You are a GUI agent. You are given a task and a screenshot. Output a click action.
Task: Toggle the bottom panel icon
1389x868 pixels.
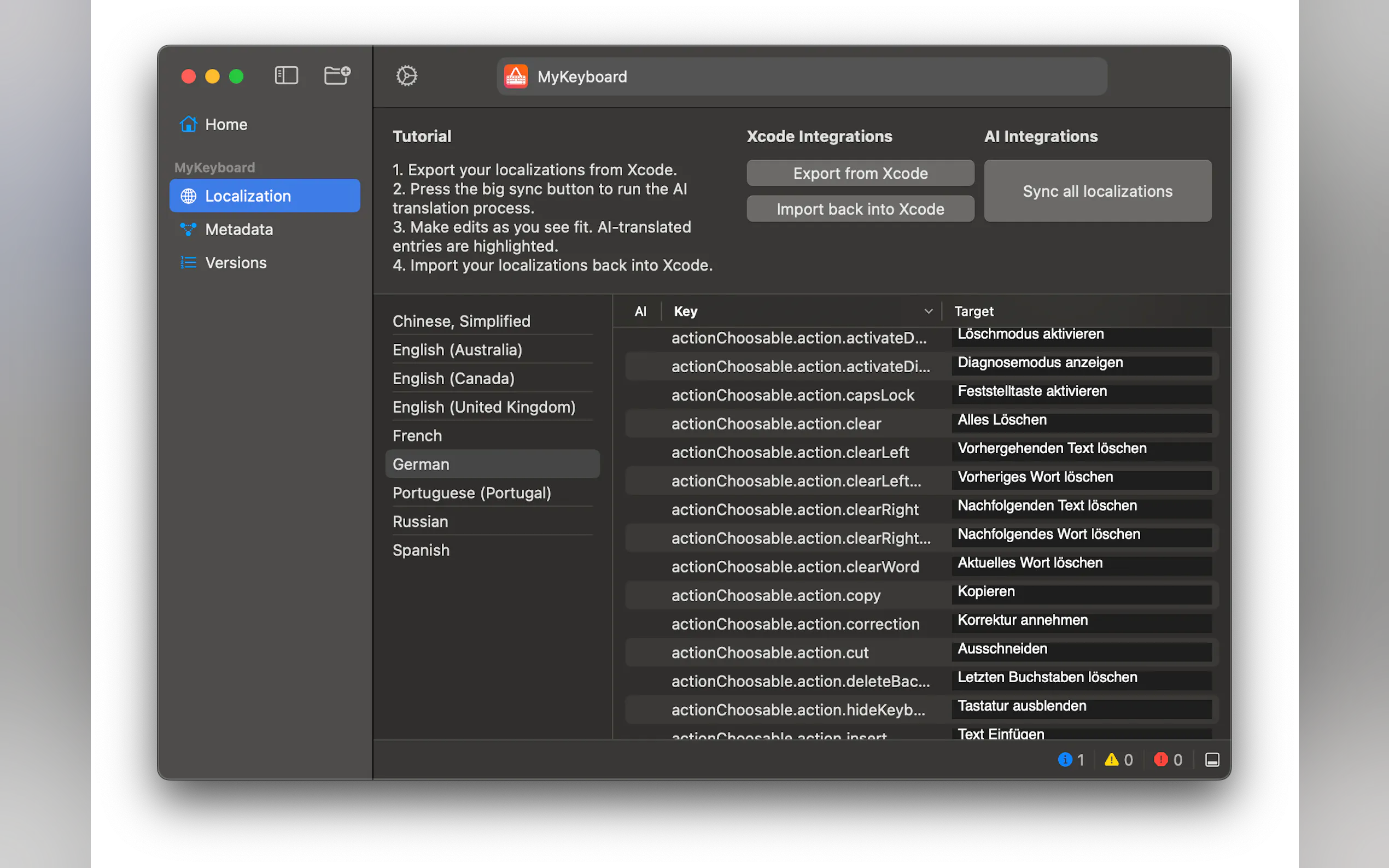(x=1212, y=760)
